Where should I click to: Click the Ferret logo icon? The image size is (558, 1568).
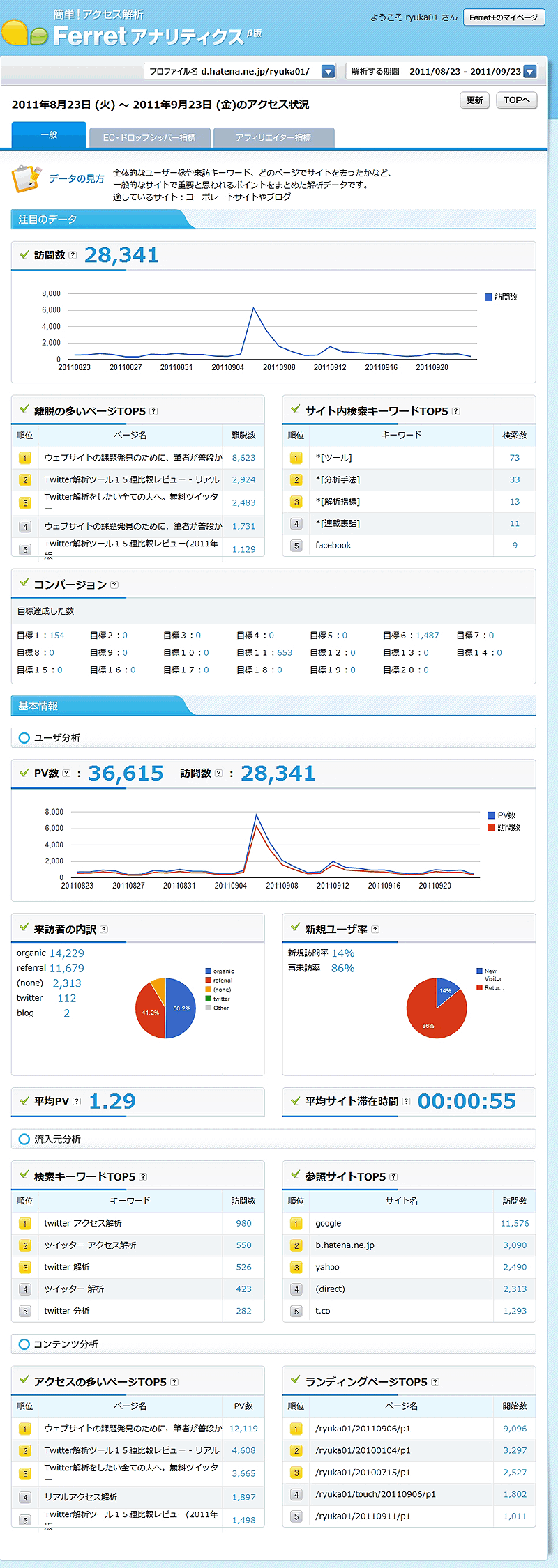(x=25, y=33)
